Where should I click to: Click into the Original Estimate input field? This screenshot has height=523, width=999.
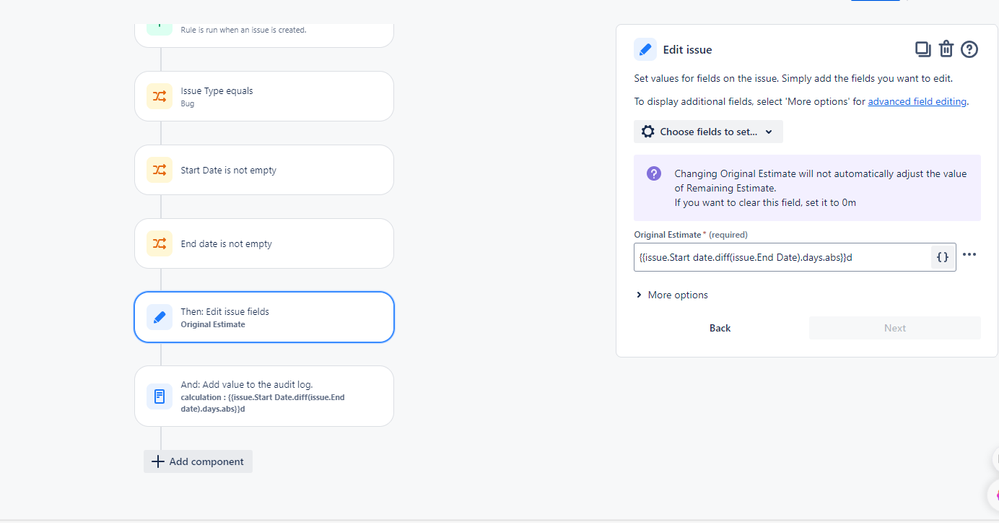coord(782,257)
